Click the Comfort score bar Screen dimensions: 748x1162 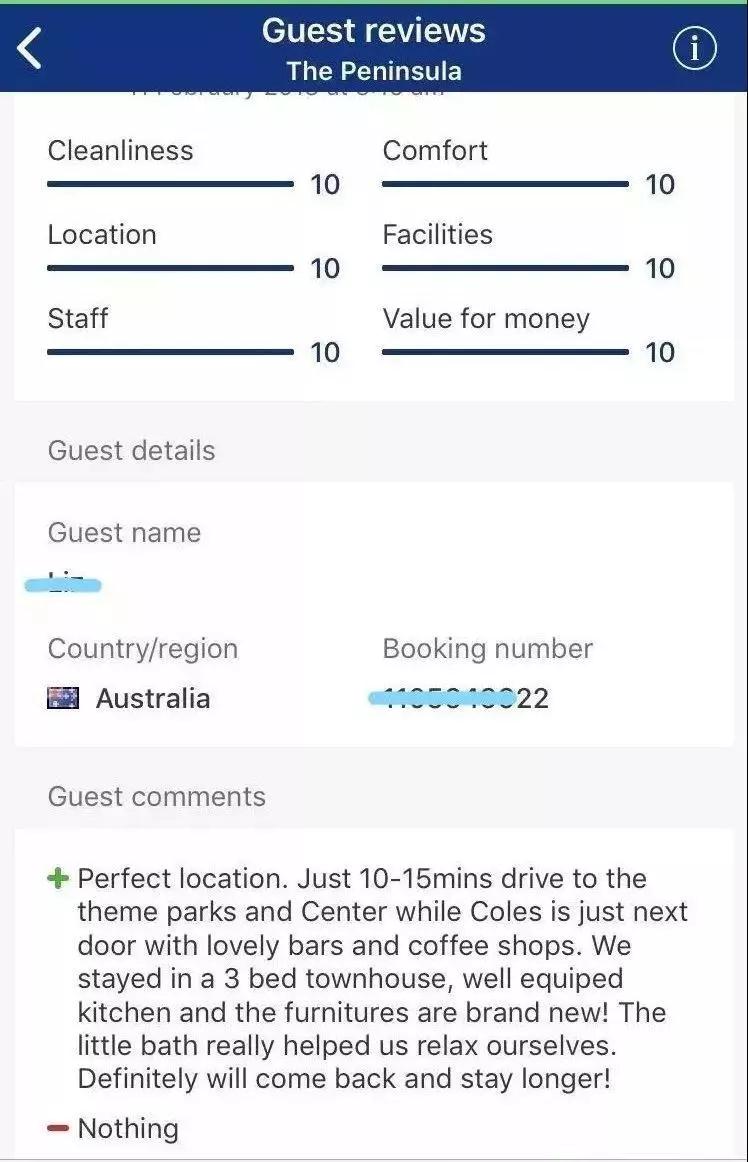pyautogui.click(x=506, y=184)
